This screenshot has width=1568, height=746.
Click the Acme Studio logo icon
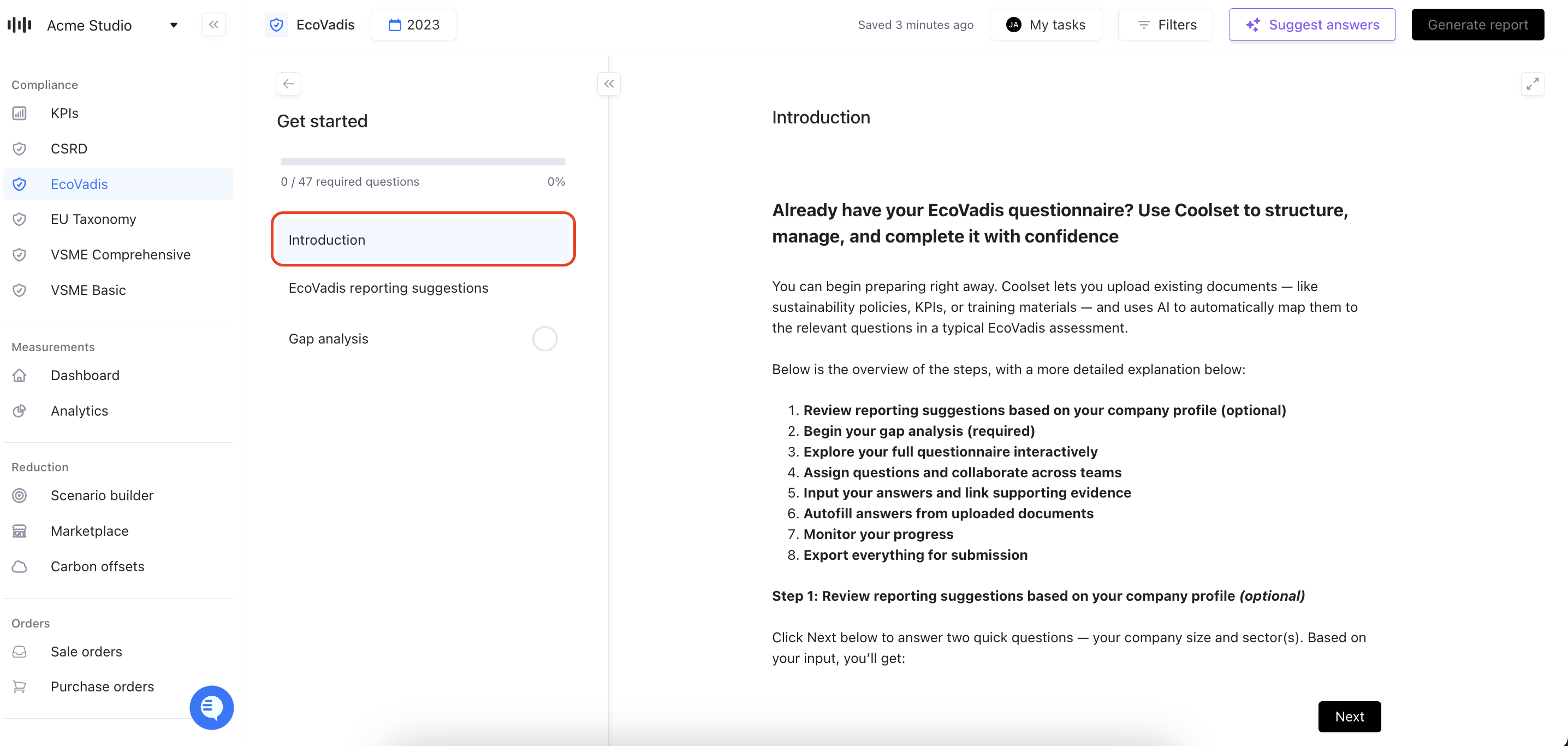coord(20,25)
